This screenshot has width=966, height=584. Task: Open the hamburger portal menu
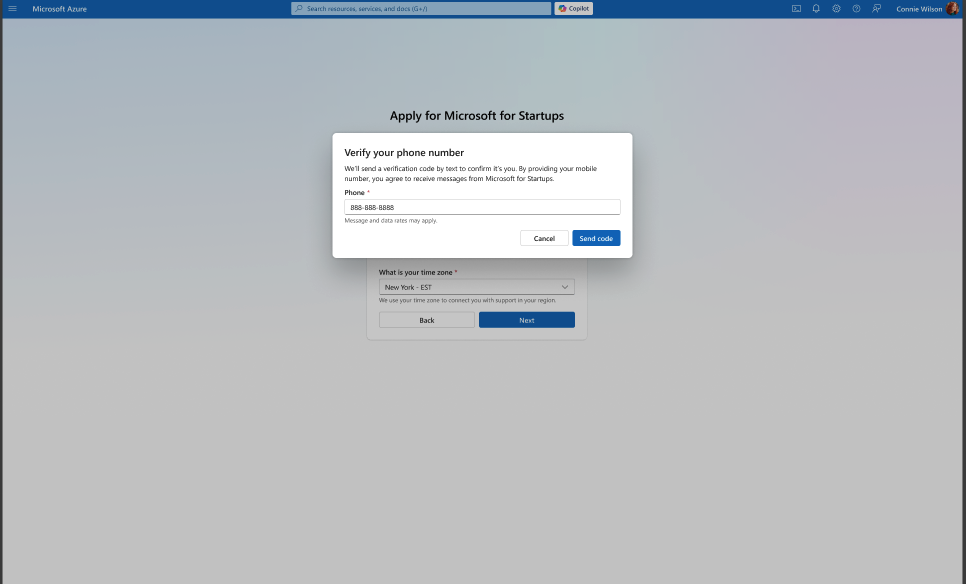[x=12, y=9]
